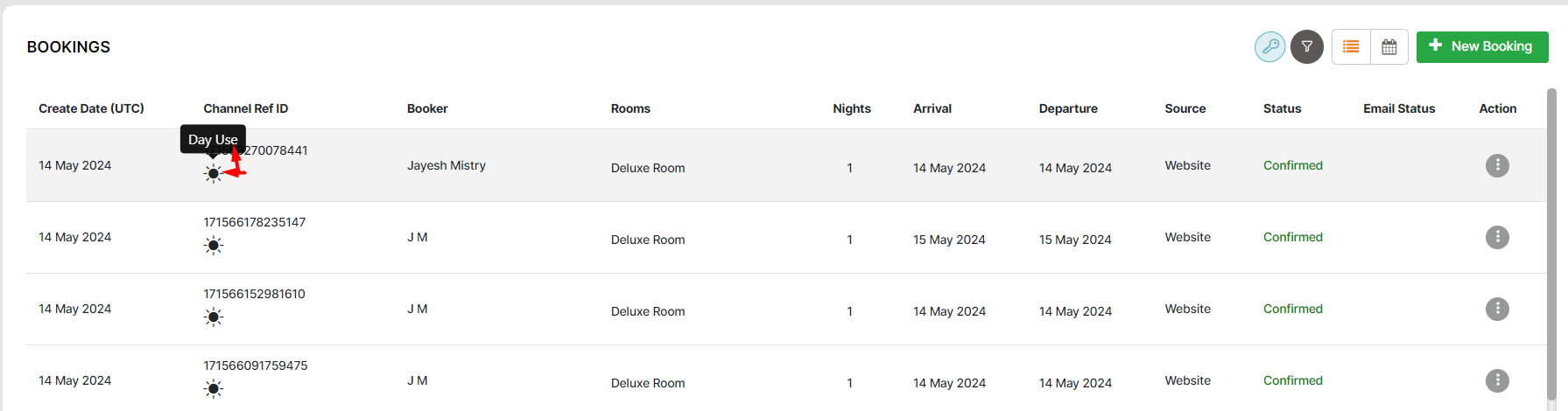Open the bookings filter
This screenshot has width=1568, height=411.
click(1306, 46)
